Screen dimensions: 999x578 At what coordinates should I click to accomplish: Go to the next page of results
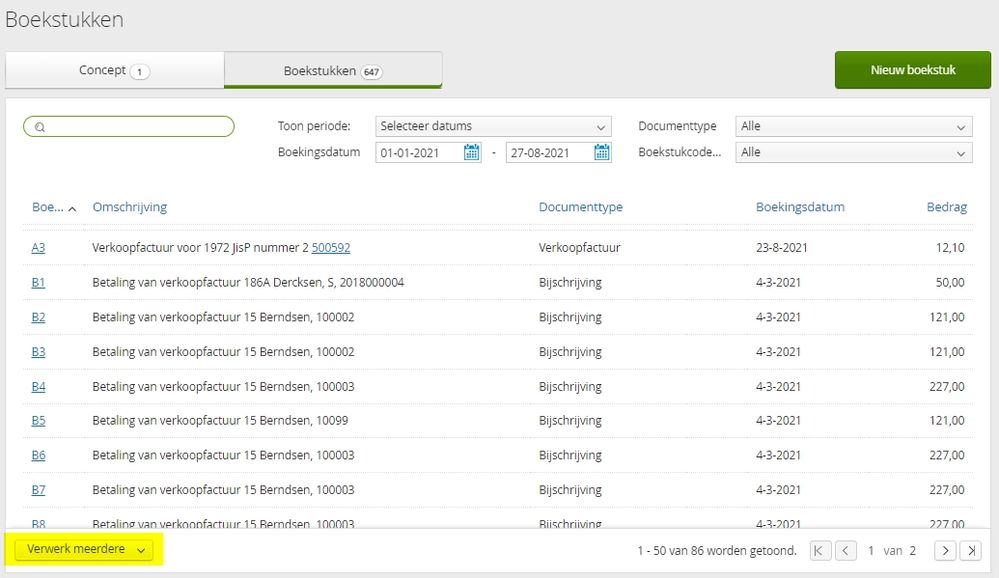pyautogui.click(x=944, y=551)
